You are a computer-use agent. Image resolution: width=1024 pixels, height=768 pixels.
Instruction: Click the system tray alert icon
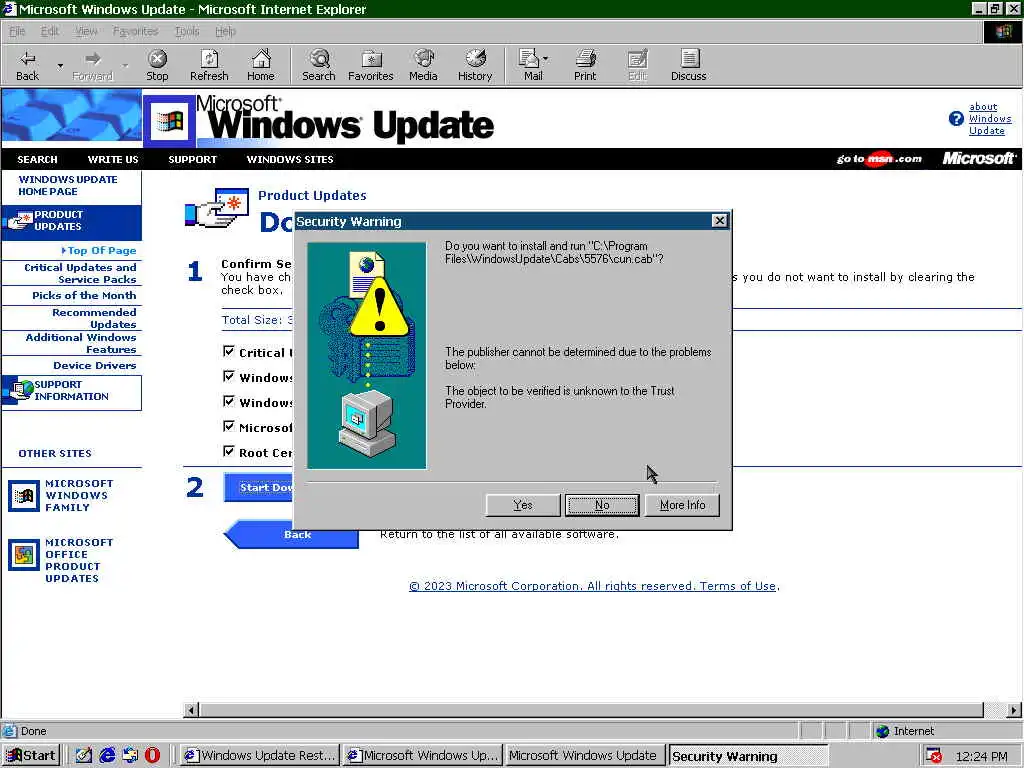934,756
